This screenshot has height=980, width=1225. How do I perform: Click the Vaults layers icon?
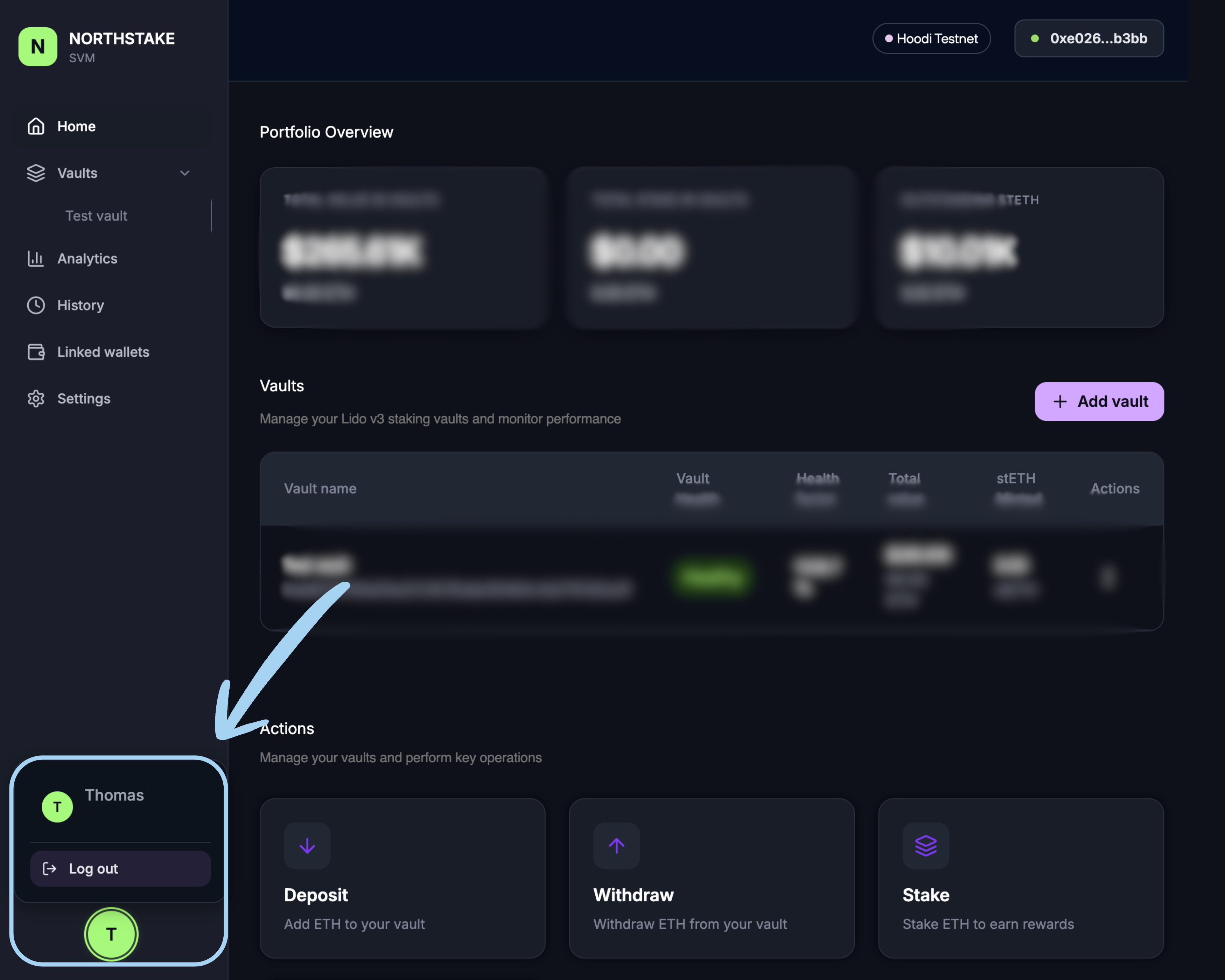tap(36, 173)
